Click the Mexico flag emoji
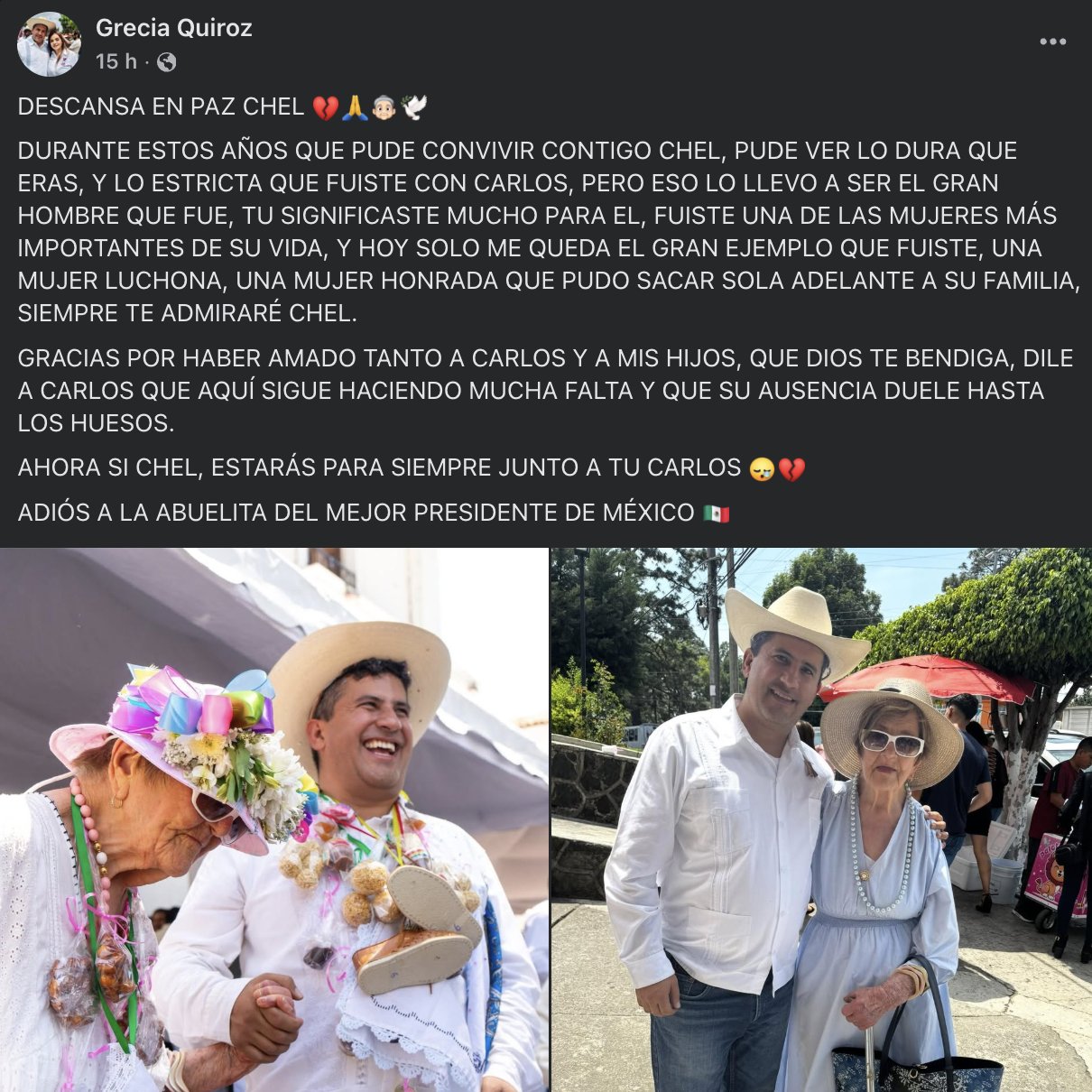The height and width of the screenshot is (1092, 1092). [717, 514]
